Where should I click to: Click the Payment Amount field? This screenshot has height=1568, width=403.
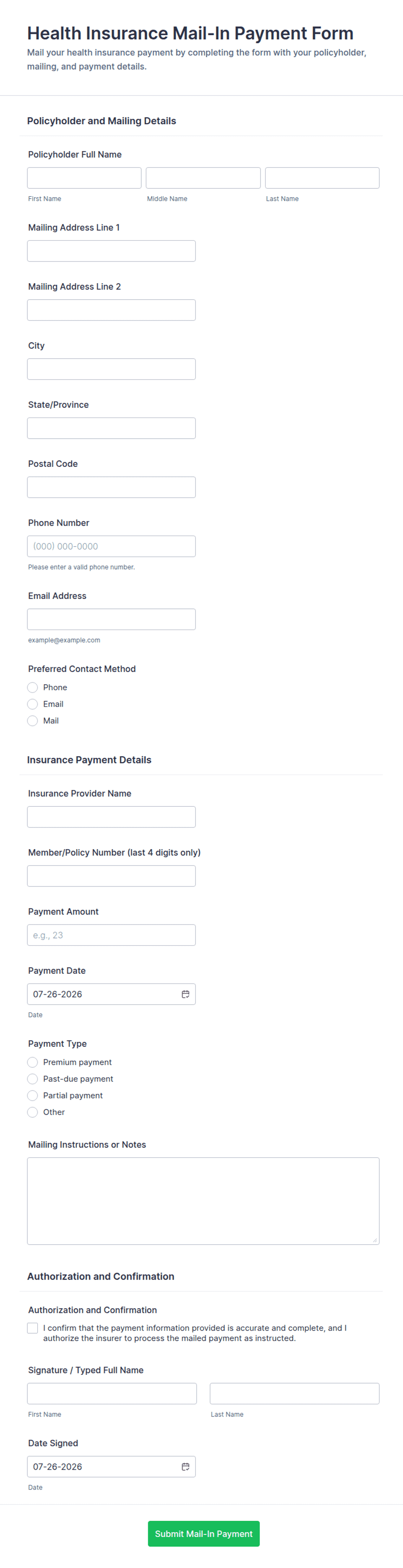point(111,935)
